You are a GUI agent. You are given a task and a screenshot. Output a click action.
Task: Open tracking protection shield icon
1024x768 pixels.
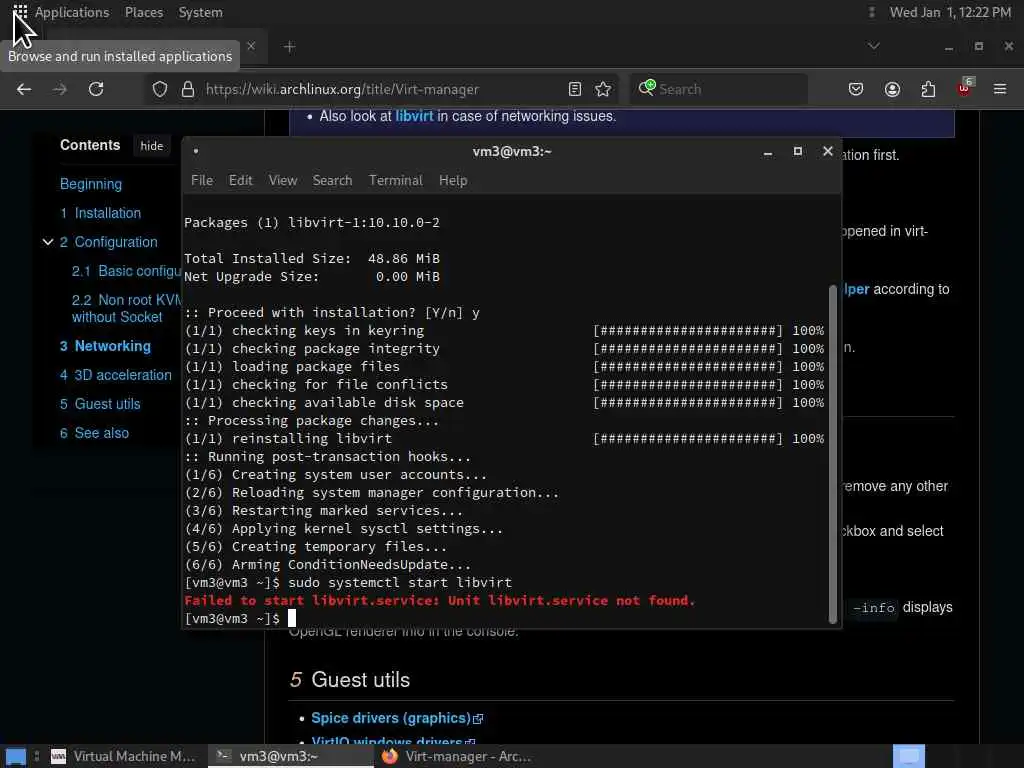pos(159,89)
